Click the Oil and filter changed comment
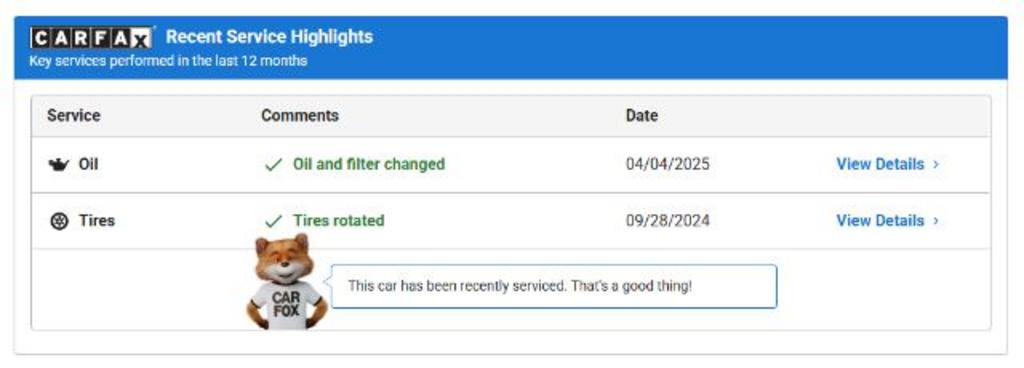The image size is (1024, 368). 369,164
